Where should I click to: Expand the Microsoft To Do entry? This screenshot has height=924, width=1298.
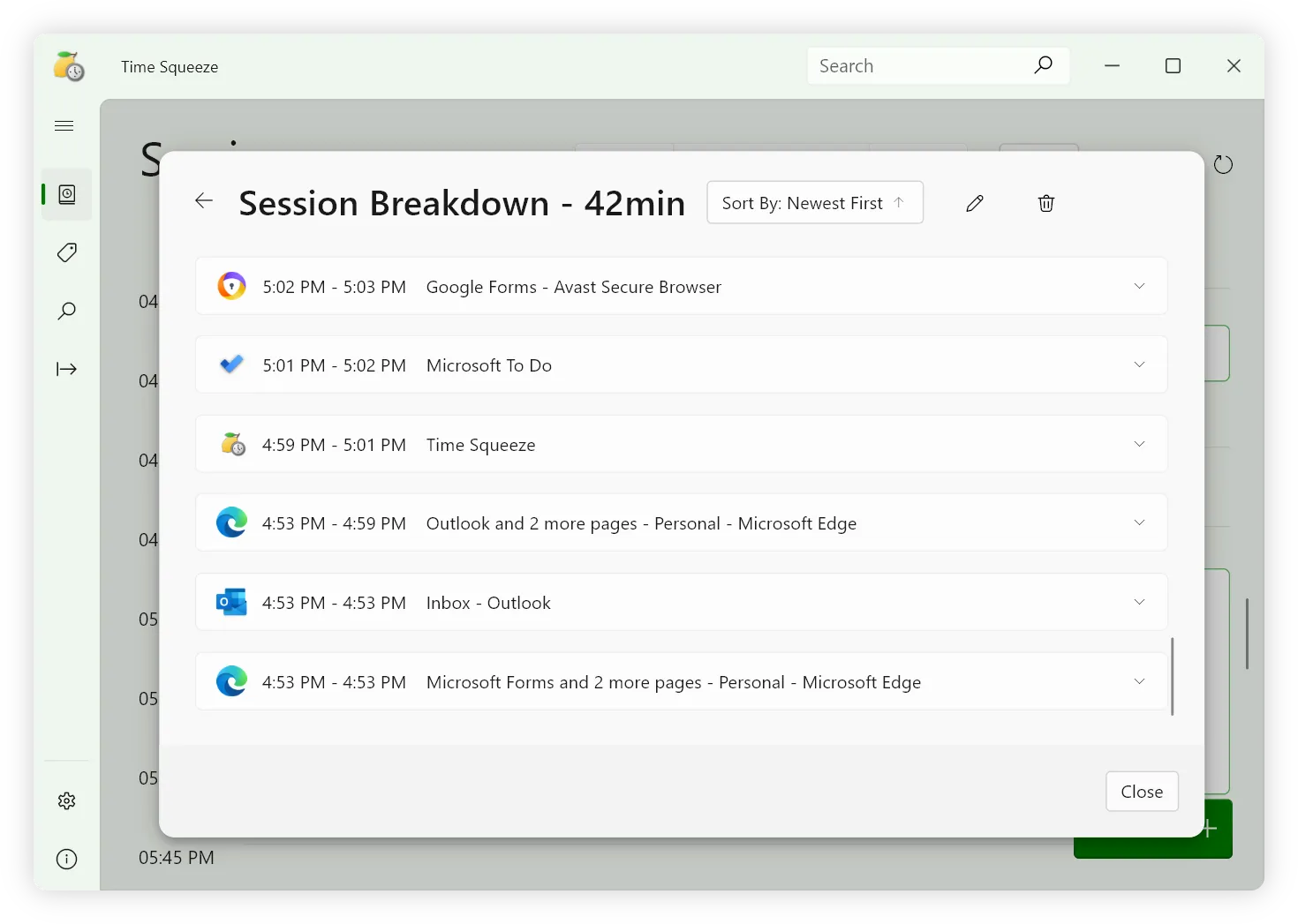(1139, 364)
